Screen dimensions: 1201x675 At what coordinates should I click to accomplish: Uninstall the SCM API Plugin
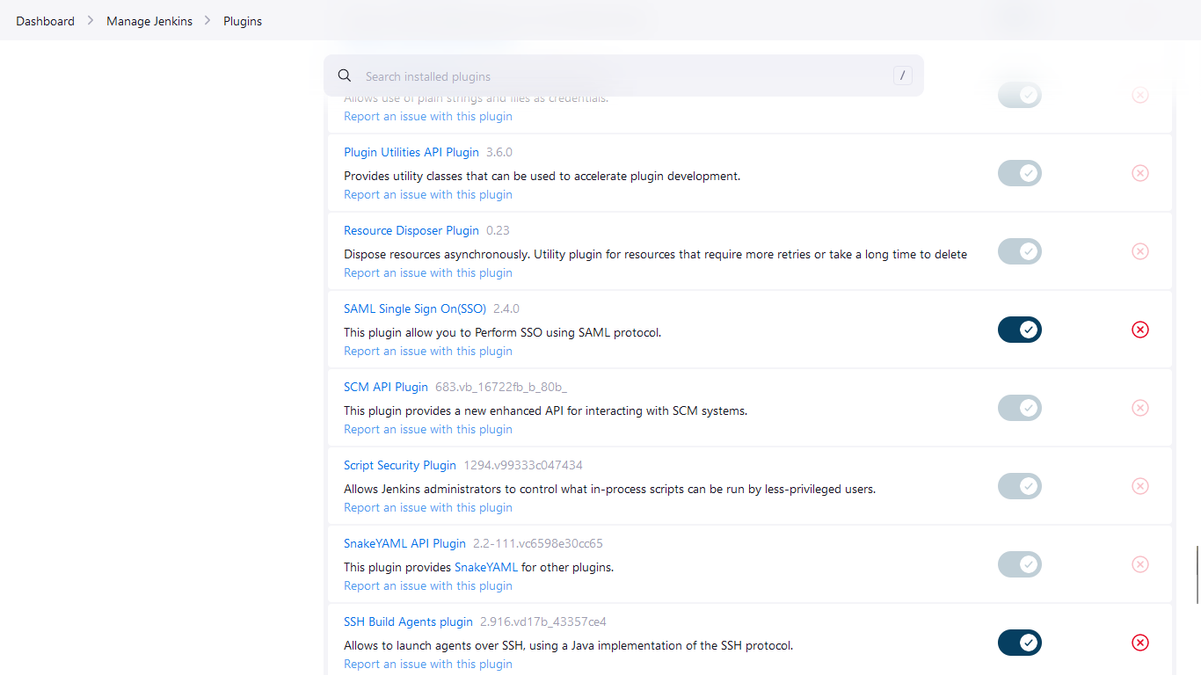pyautogui.click(x=1140, y=408)
